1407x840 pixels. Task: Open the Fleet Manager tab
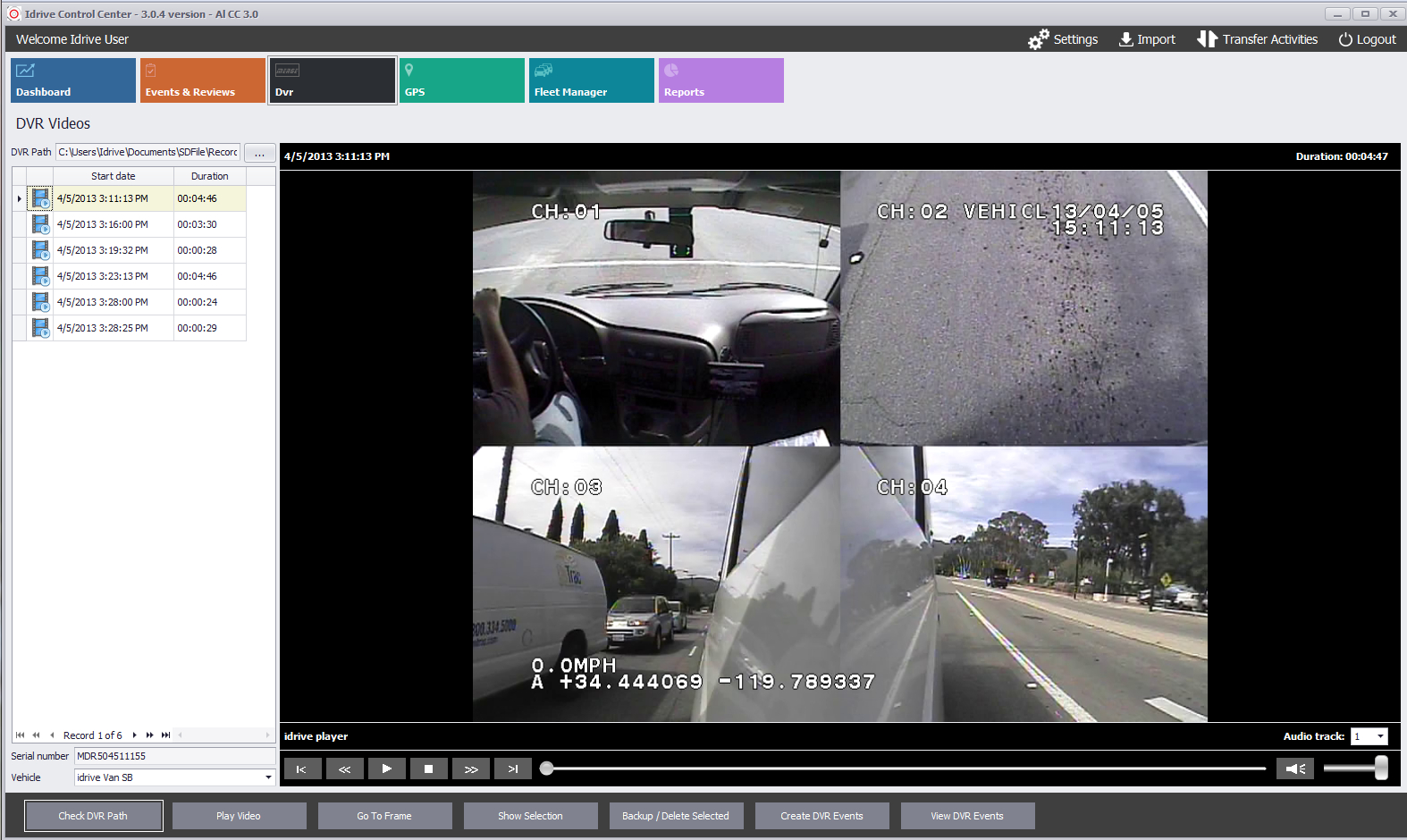point(591,80)
